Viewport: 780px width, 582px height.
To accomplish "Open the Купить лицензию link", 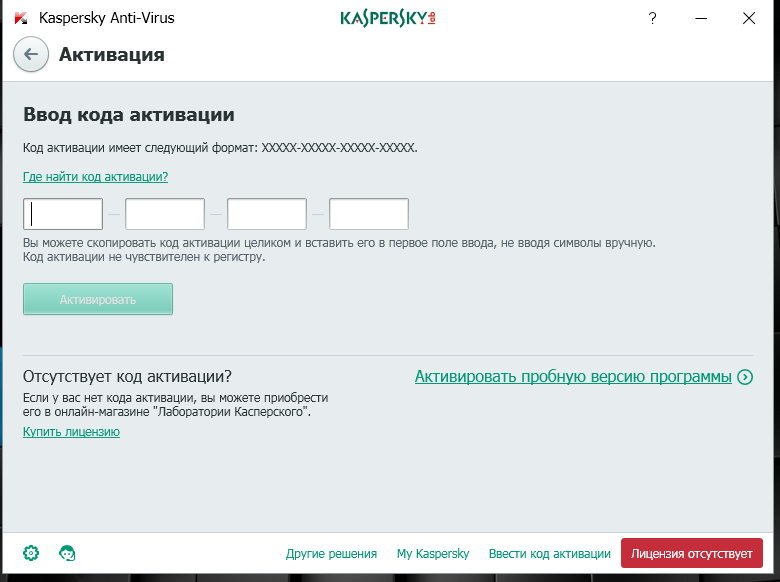I will pyautogui.click(x=71, y=432).
